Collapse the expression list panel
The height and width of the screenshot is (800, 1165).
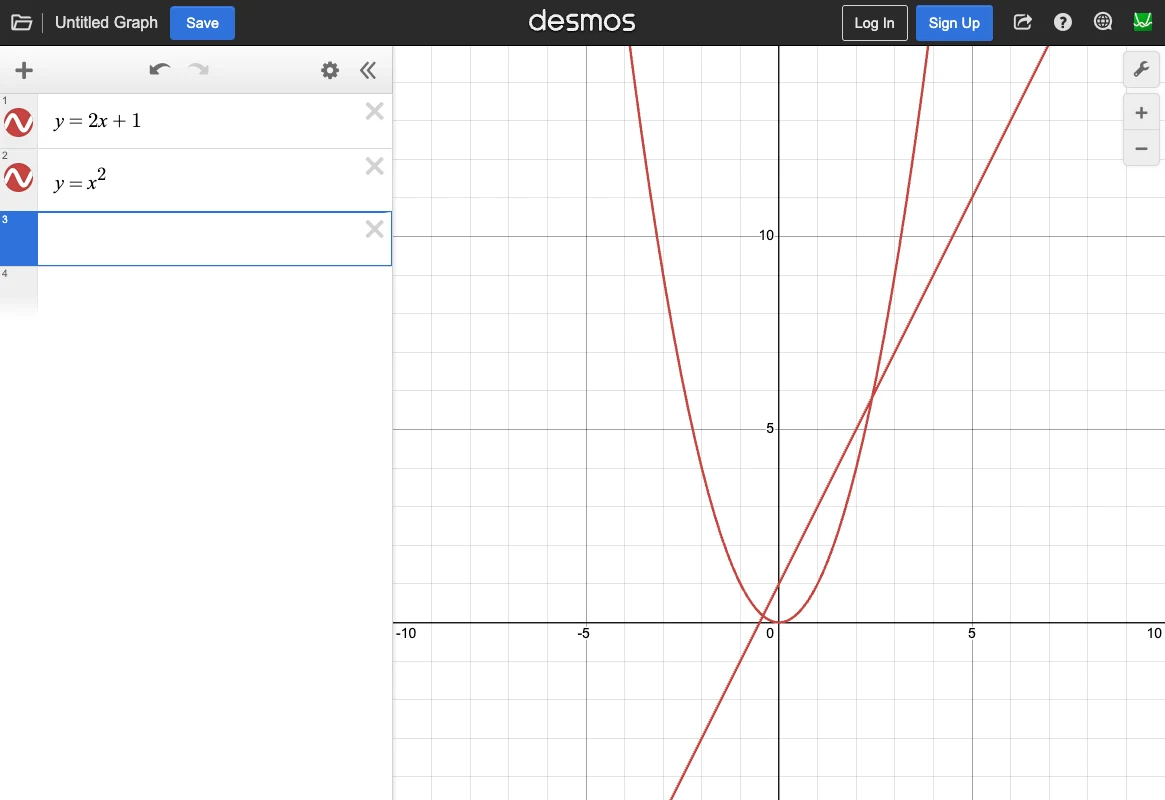[x=368, y=71]
